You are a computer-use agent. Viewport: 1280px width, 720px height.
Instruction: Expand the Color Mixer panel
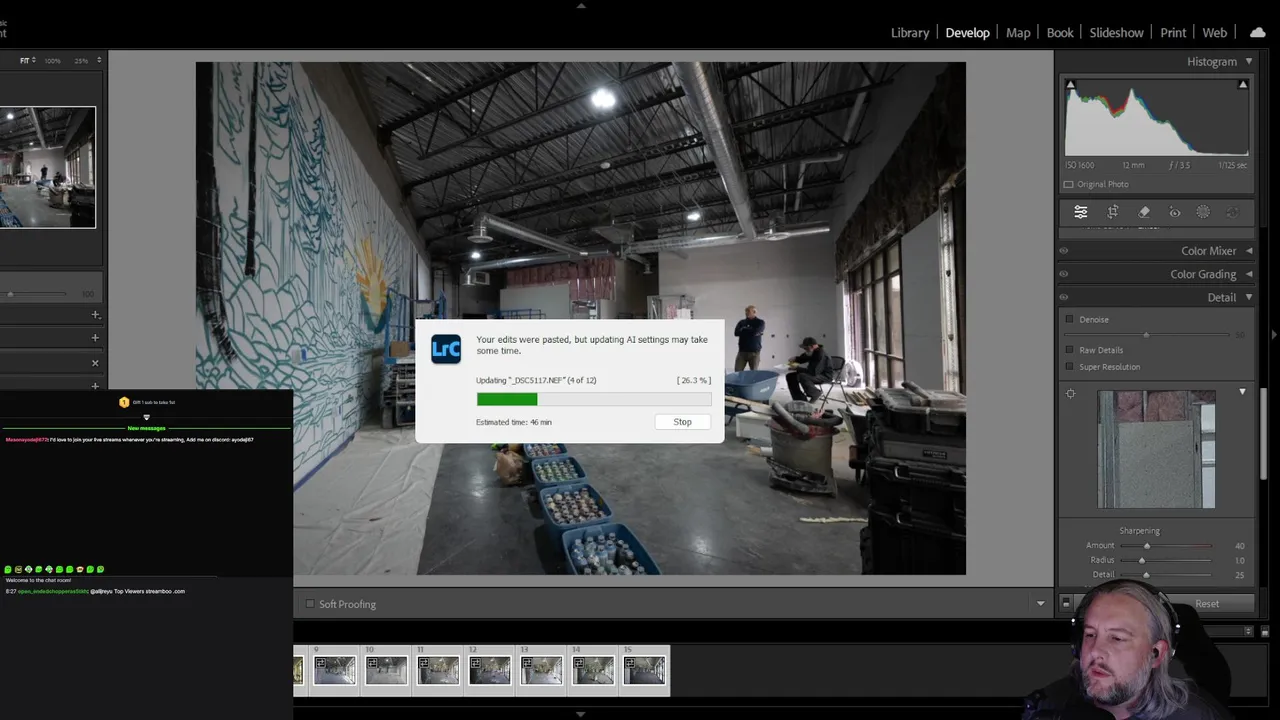coord(1249,251)
